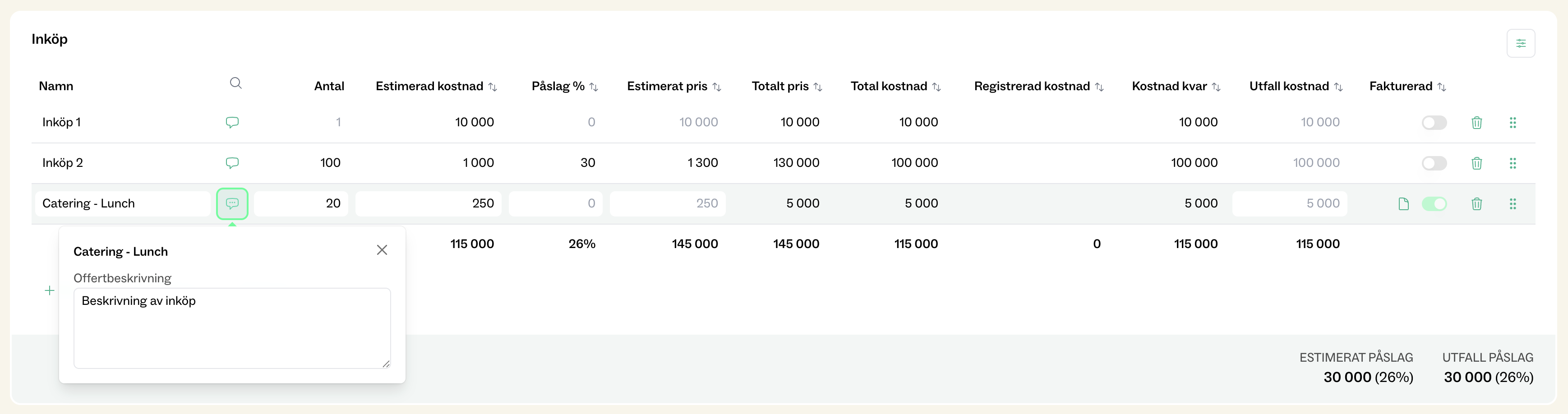Disable the Fakturerad toggle for Catering - Lunch
The width and height of the screenshot is (1568, 414).
(x=1434, y=204)
